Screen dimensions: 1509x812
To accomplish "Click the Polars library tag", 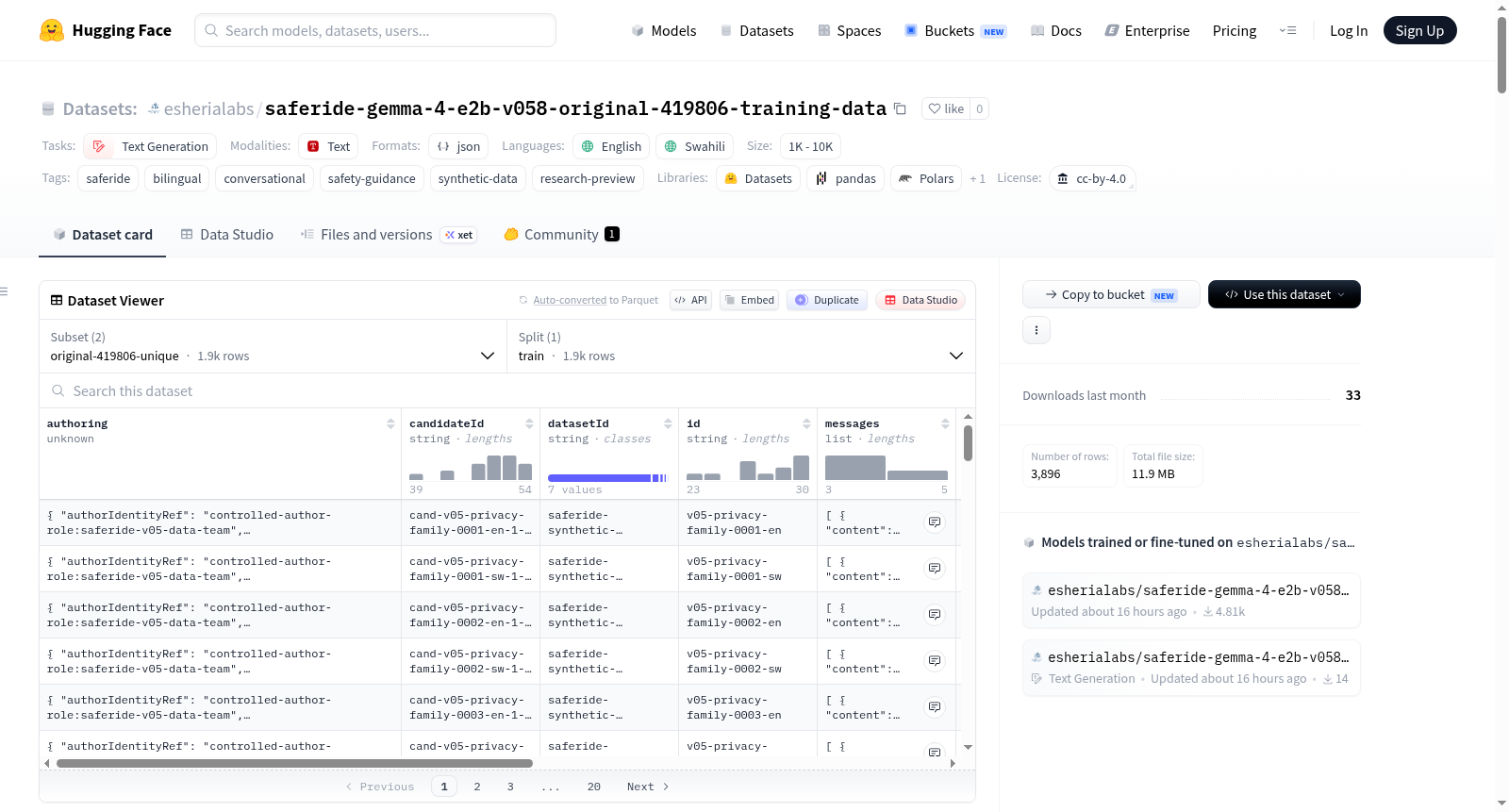I will [926, 178].
